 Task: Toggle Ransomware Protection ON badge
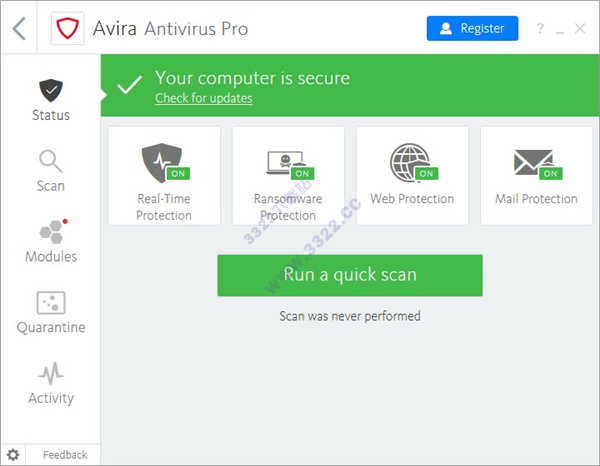(302, 174)
